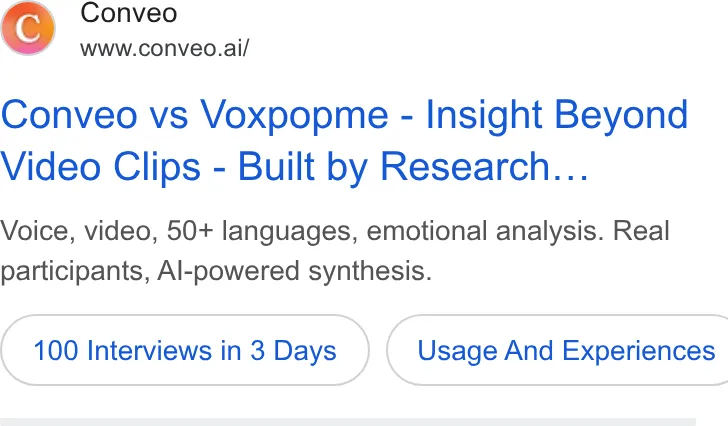Click 'Real participants' in the description

coord(335,251)
